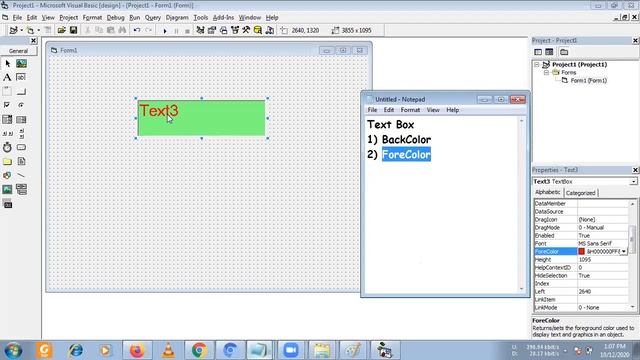This screenshot has width=640, height=360.
Task: Open Google Chrome from the taskbar
Action: click(x=199, y=350)
